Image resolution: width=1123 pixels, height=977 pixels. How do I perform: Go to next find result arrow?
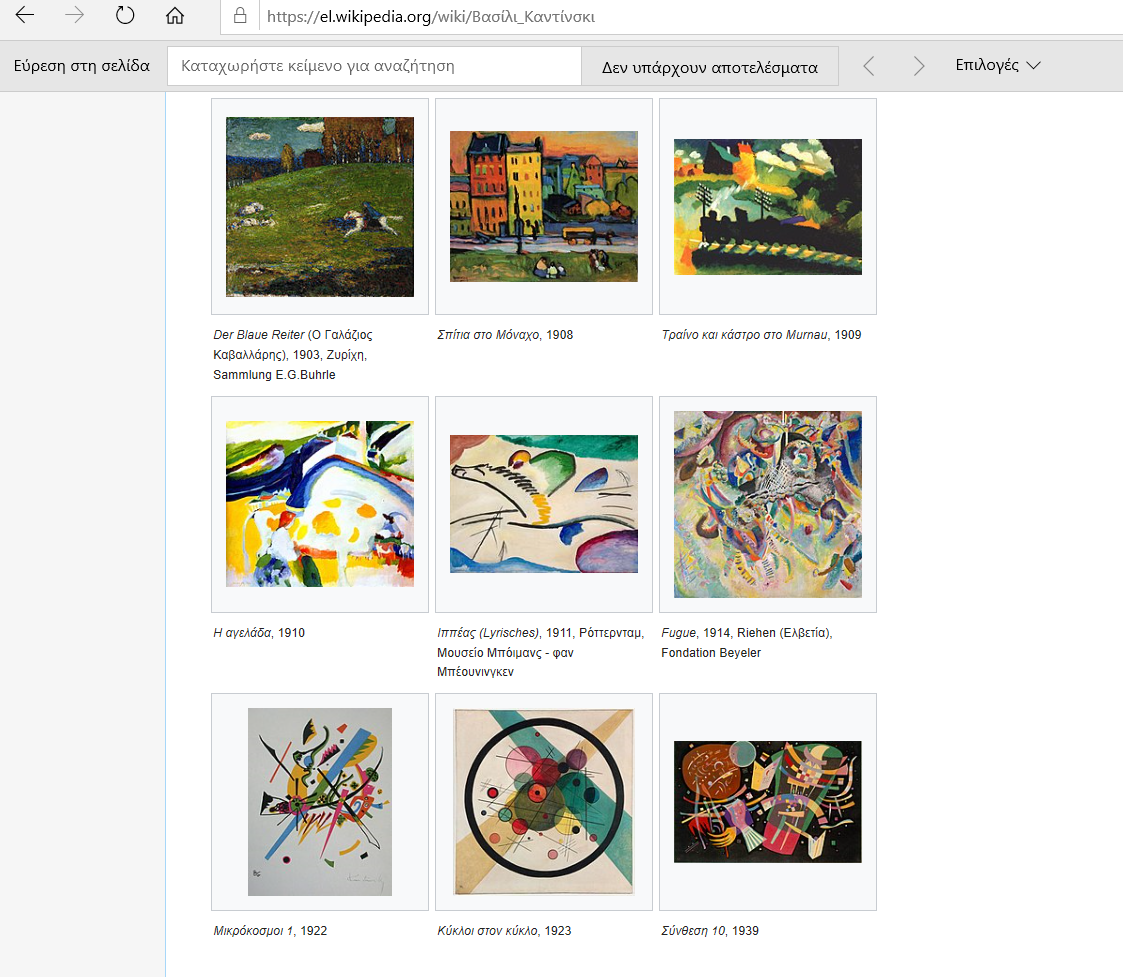pyautogui.click(x=919, y=66)
